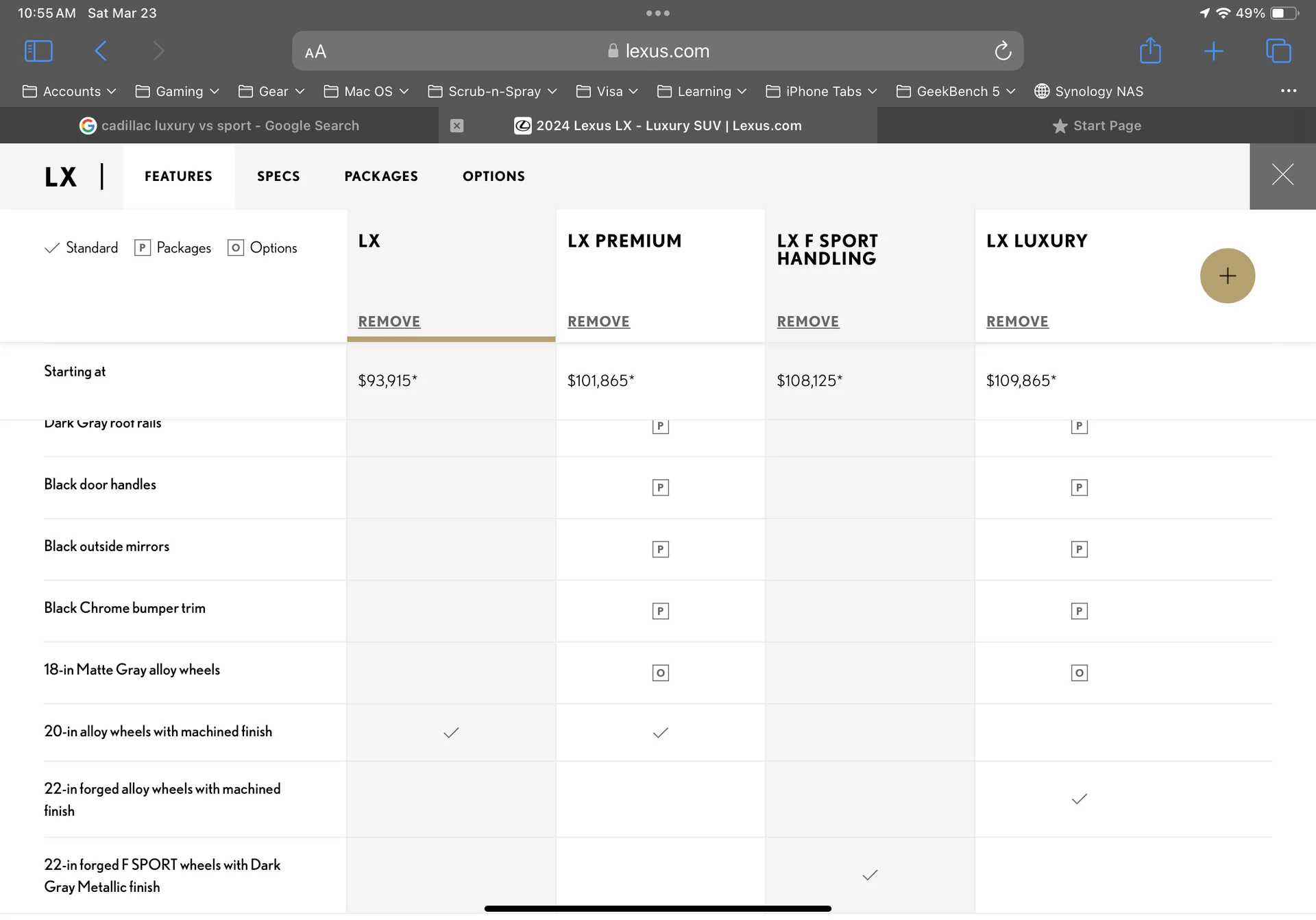Open the three-dot multitasking menu
Screen dimensions: 1316x920
click(657, 13)
